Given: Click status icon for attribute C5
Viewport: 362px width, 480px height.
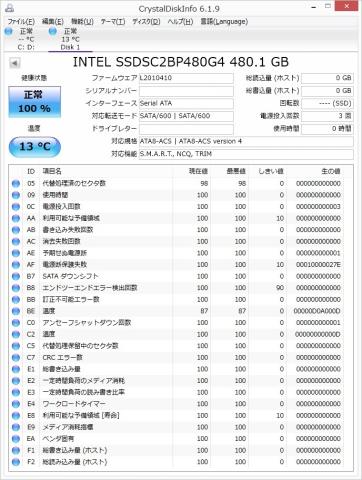Looking at the screenshot, I should click(16, 346).
